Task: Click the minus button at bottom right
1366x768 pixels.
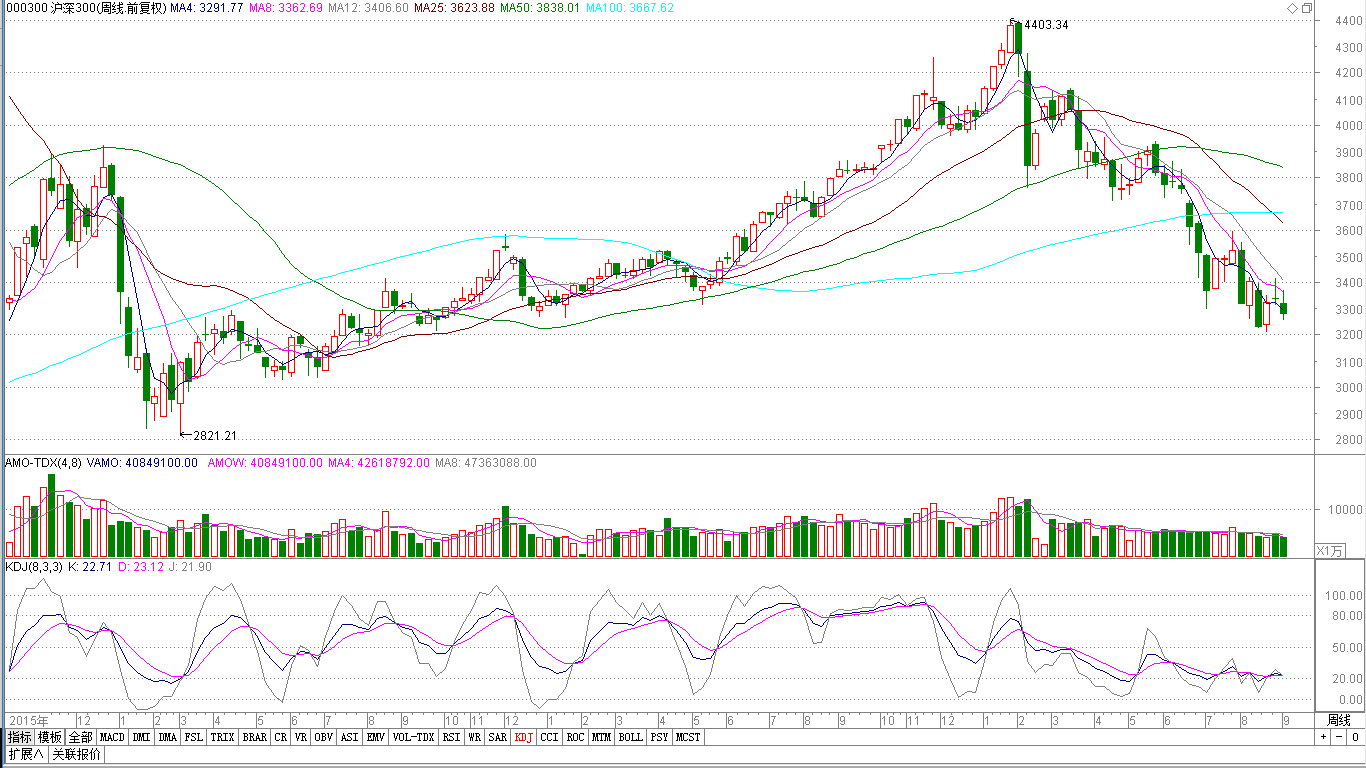Action: (1338, 737)
